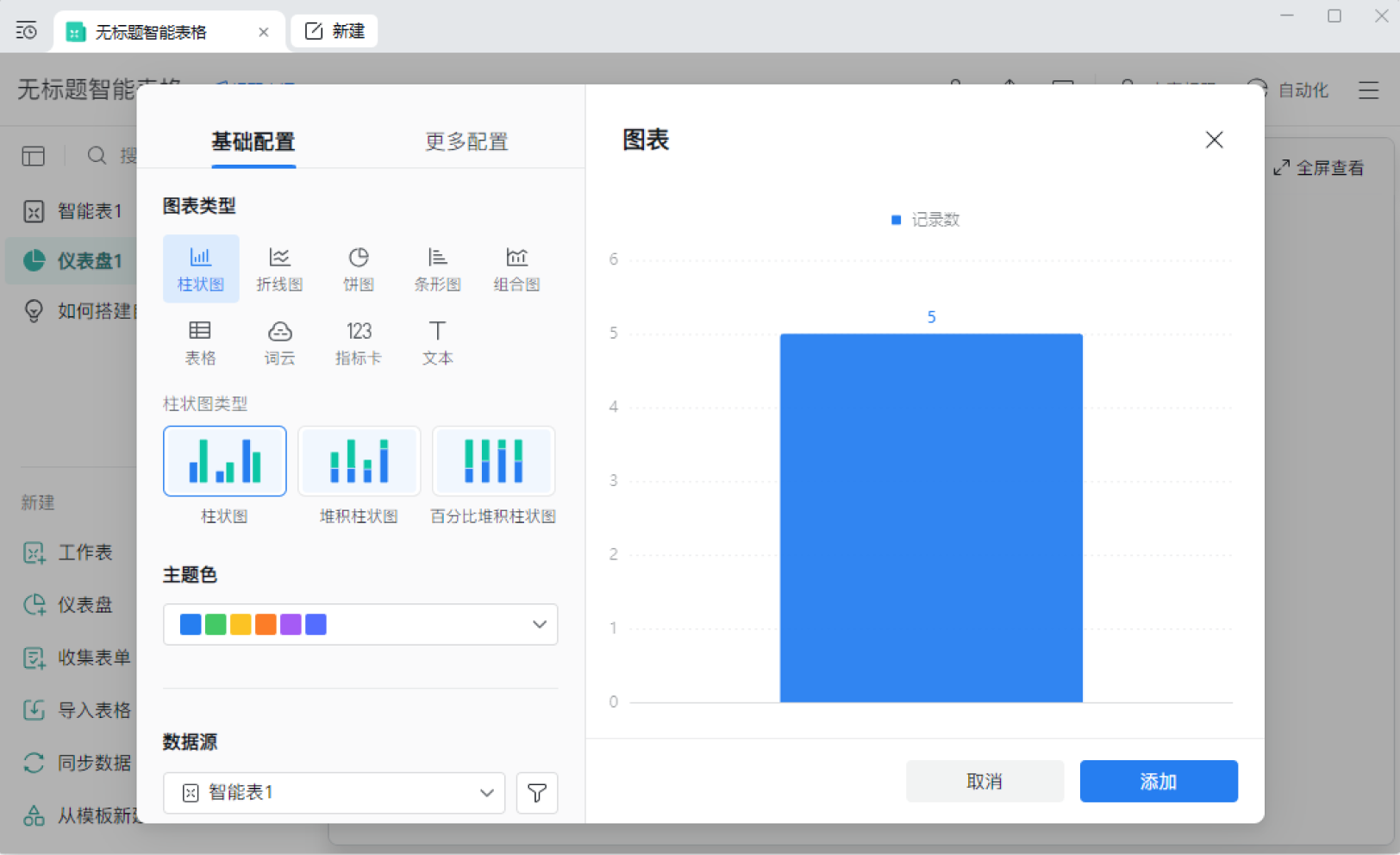Click the 添加 add button

click(x=1159, y=781)
